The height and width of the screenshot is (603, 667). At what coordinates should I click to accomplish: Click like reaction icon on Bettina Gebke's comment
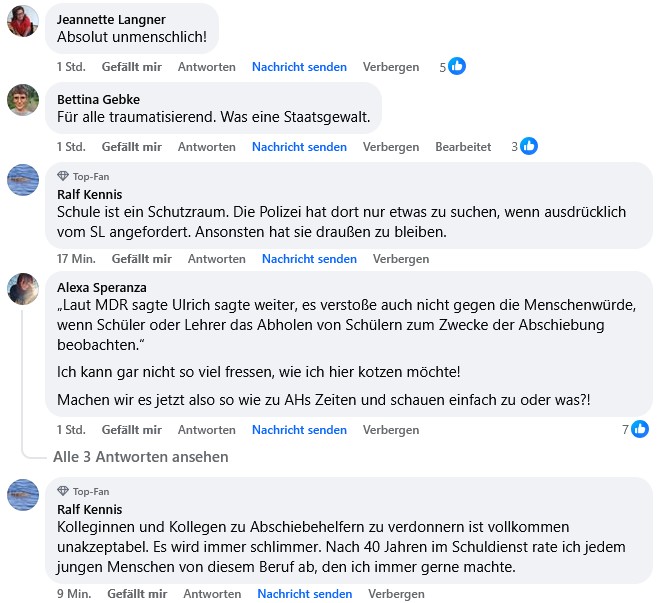(x=529, y=147)
